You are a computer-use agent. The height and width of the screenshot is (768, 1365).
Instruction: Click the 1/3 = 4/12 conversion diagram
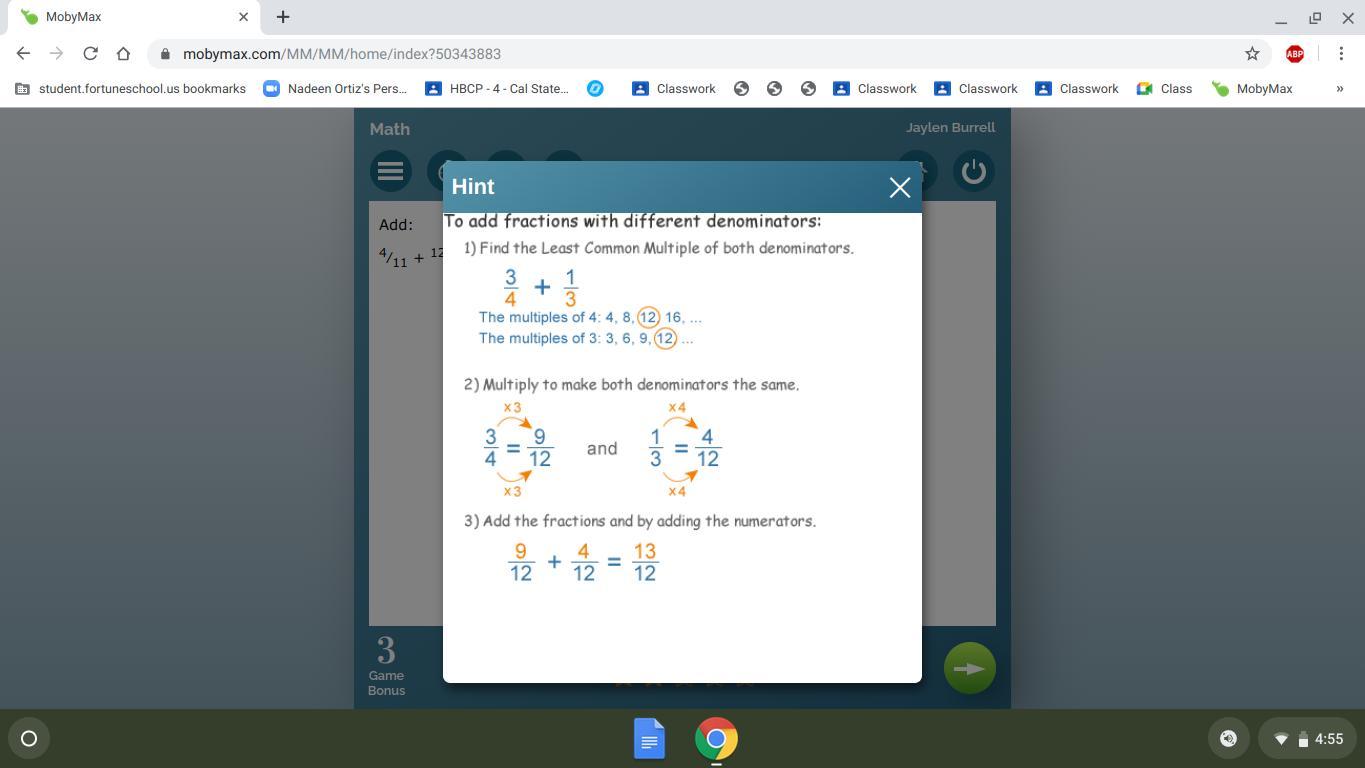[684, 448]
